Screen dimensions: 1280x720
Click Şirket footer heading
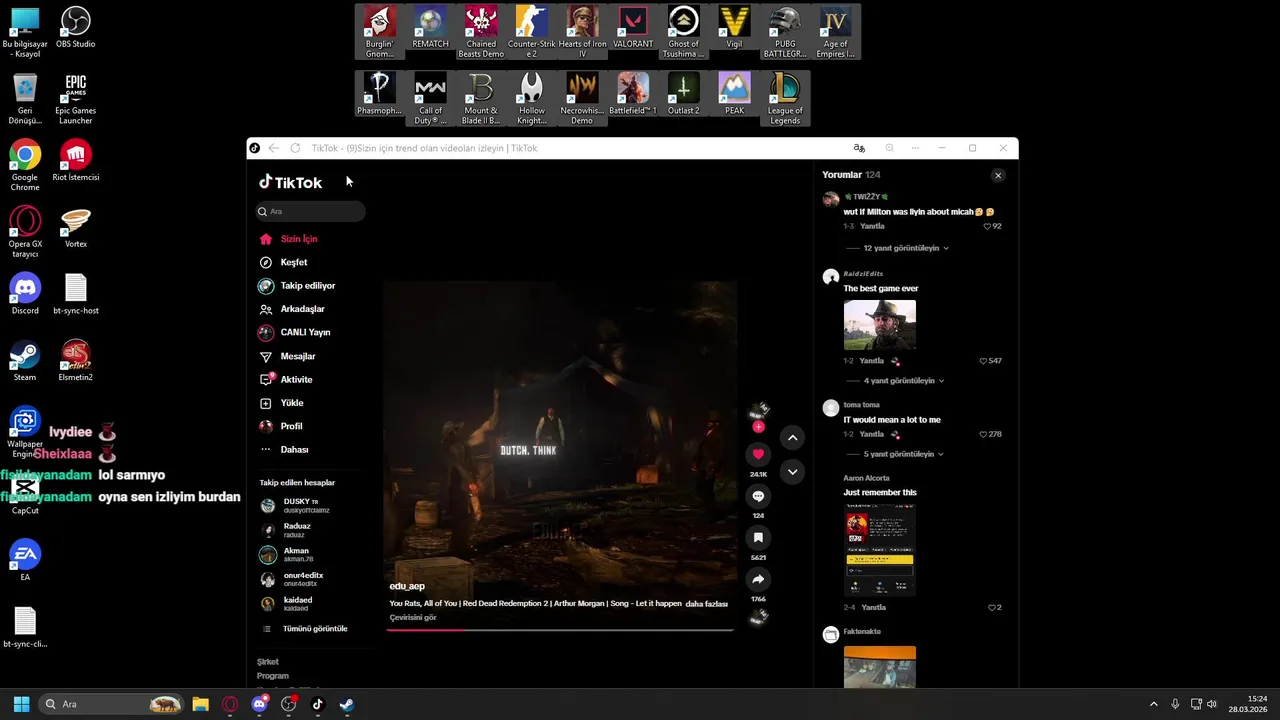268,662
